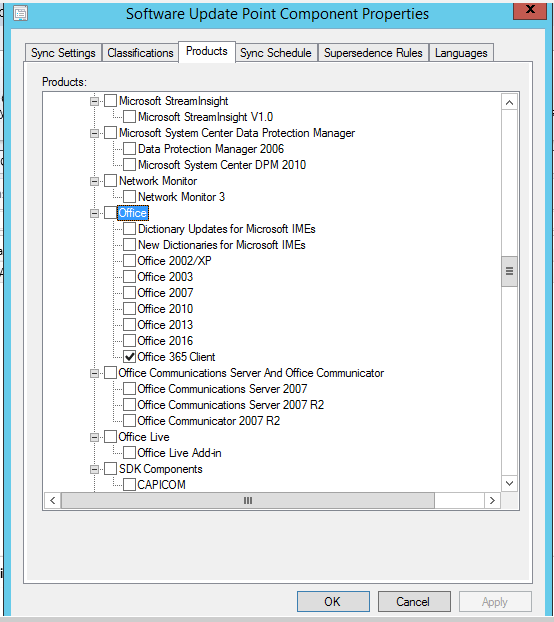Check Office Communications Server And Office Communicator box
Screen dimensions: 554x622
[x=111, y=373]
